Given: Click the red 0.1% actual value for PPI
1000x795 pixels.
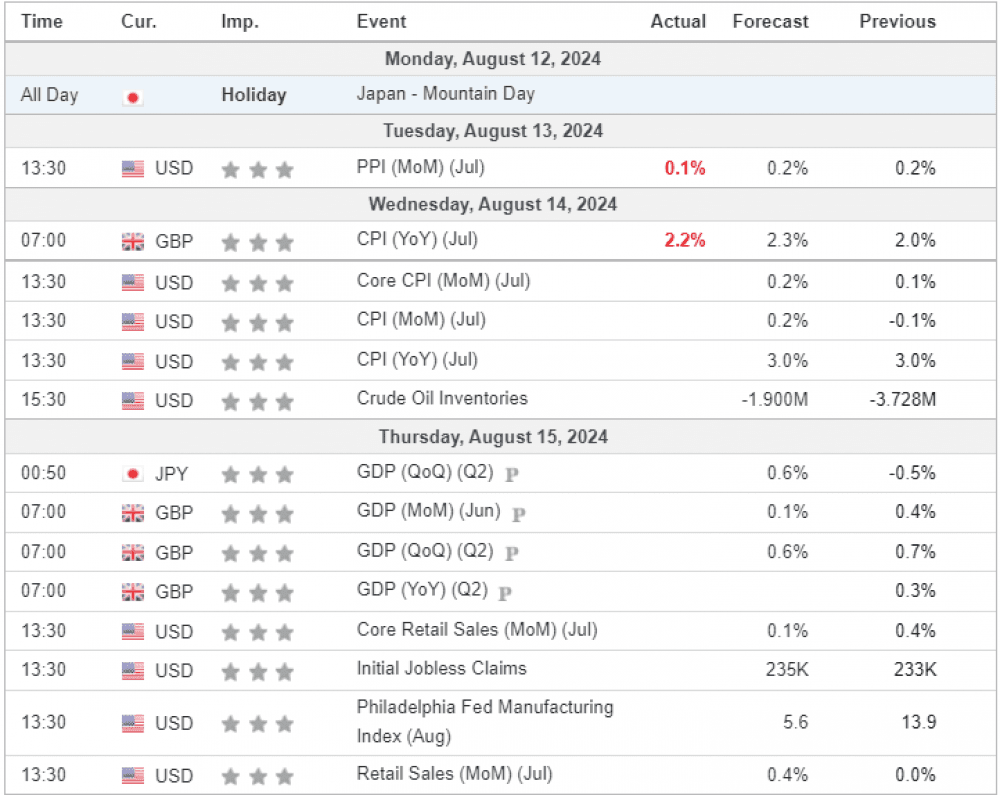Looking at the screenshot, I should coord(685,168).
